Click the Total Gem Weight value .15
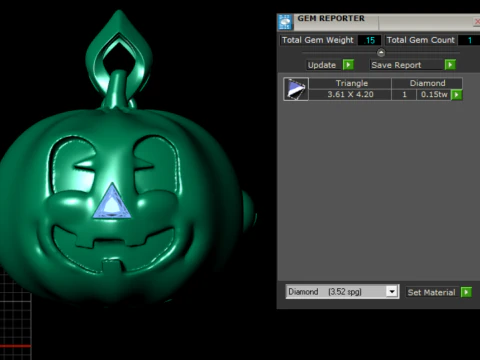This screenshot has height=360, width=480. coord(369,40)
